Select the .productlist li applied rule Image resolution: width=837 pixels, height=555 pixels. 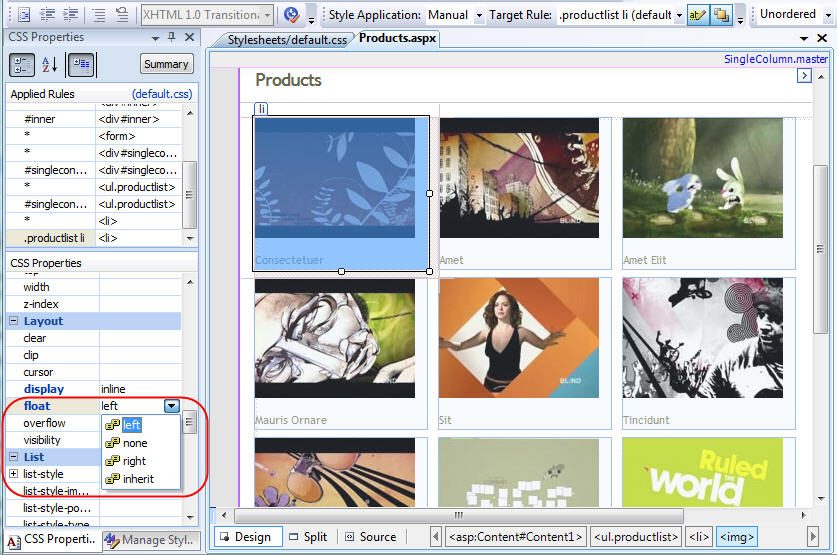[94, 238]
